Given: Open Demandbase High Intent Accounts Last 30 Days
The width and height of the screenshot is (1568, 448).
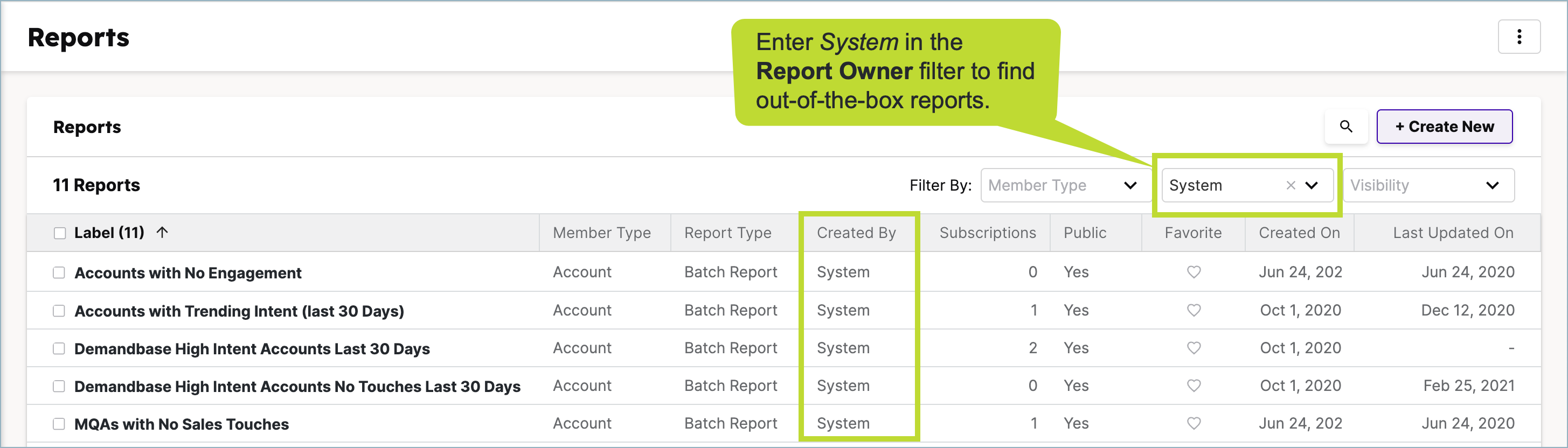Looking at the screenshot, I should click(x=252, y=349).
